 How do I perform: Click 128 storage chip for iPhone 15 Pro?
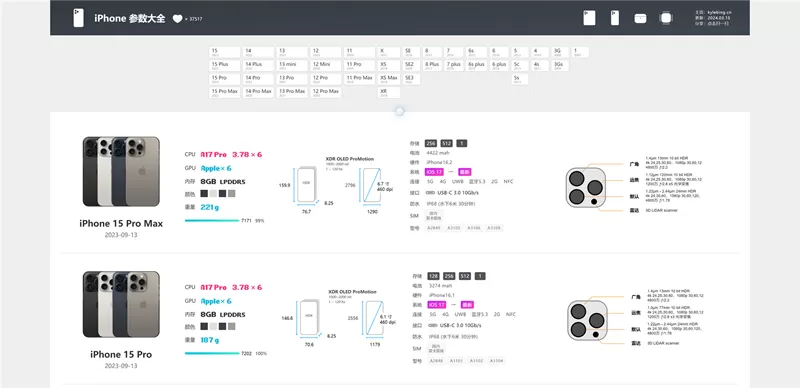(x=433, y=276)
